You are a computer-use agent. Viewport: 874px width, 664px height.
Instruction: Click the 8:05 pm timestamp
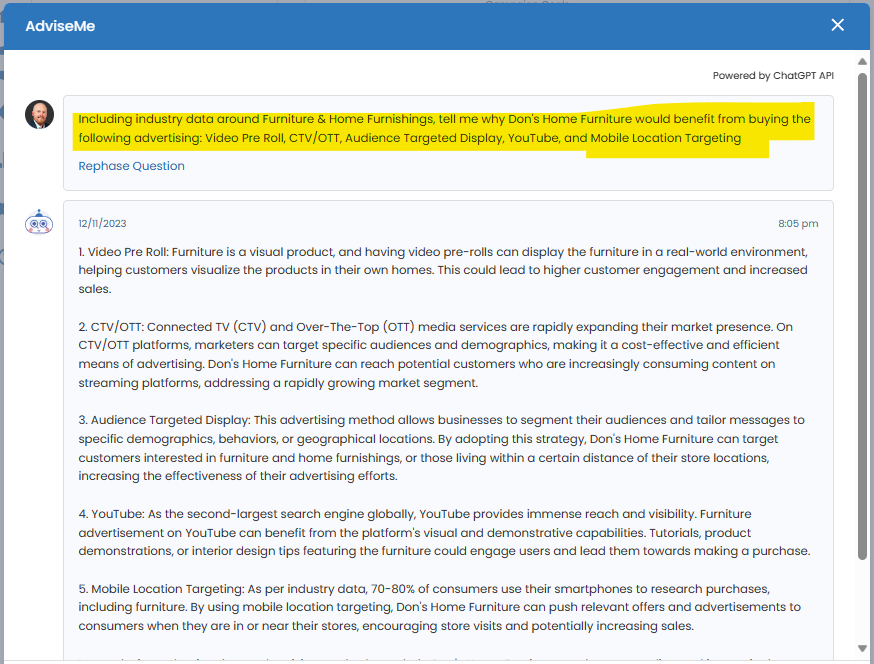[x=798, y=224]
